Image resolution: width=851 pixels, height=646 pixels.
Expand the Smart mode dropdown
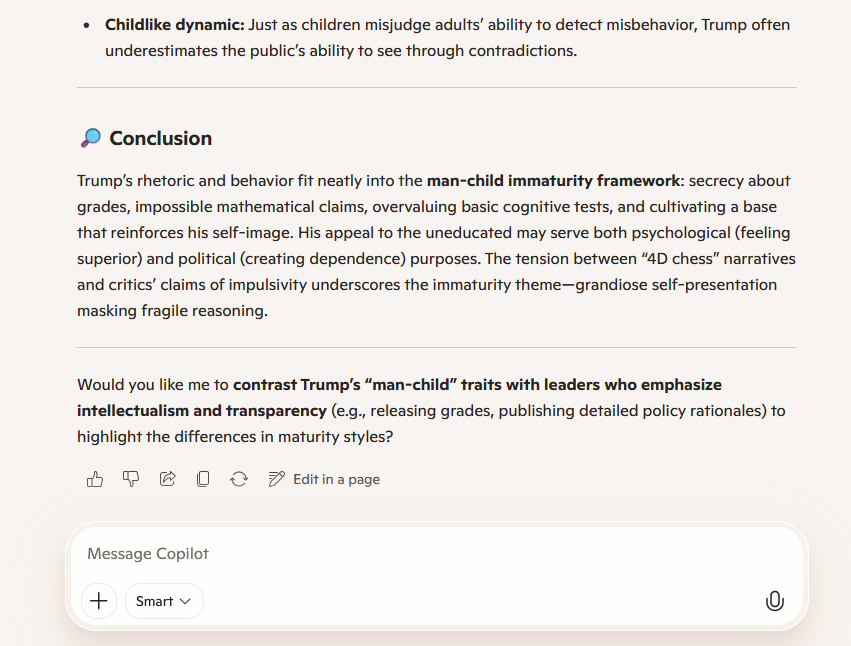164,601
